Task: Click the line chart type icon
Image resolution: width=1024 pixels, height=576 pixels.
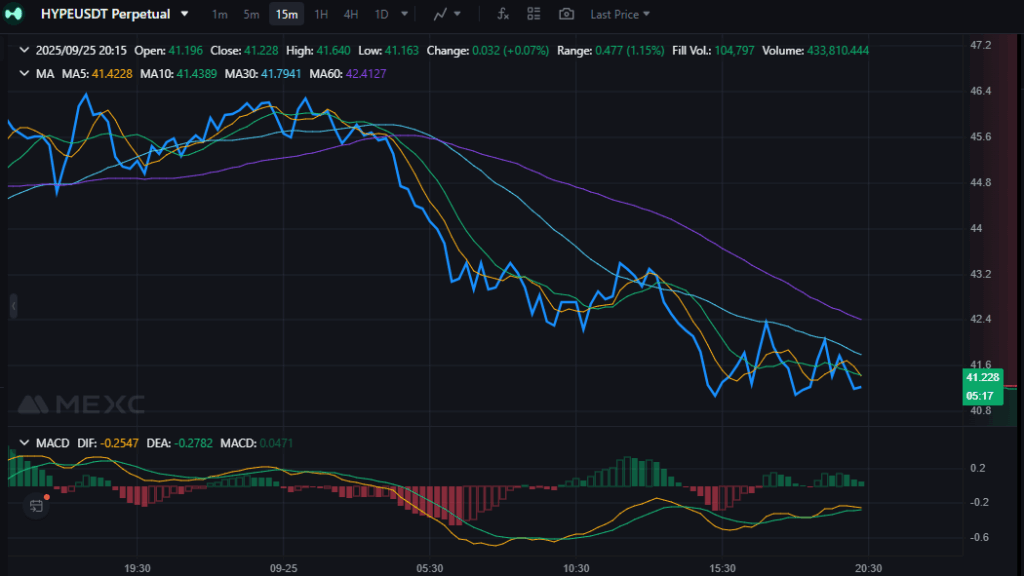Action: tap(441, 14)
